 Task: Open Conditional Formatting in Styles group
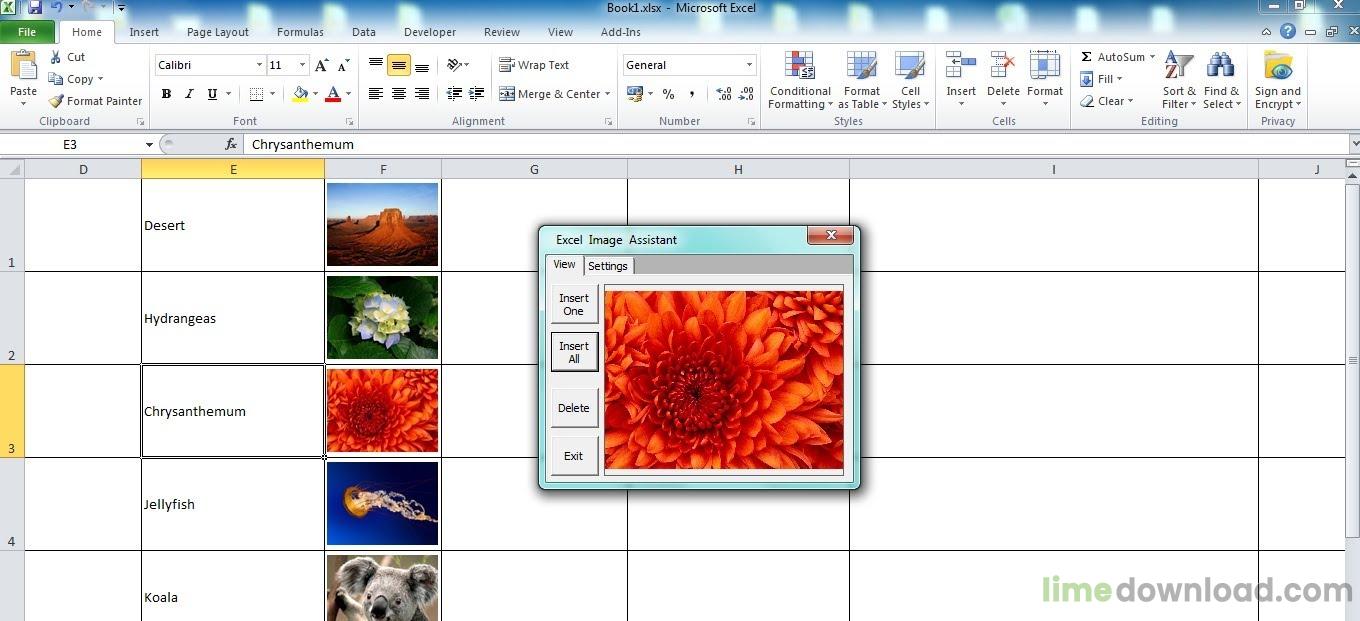click(800, 80)
